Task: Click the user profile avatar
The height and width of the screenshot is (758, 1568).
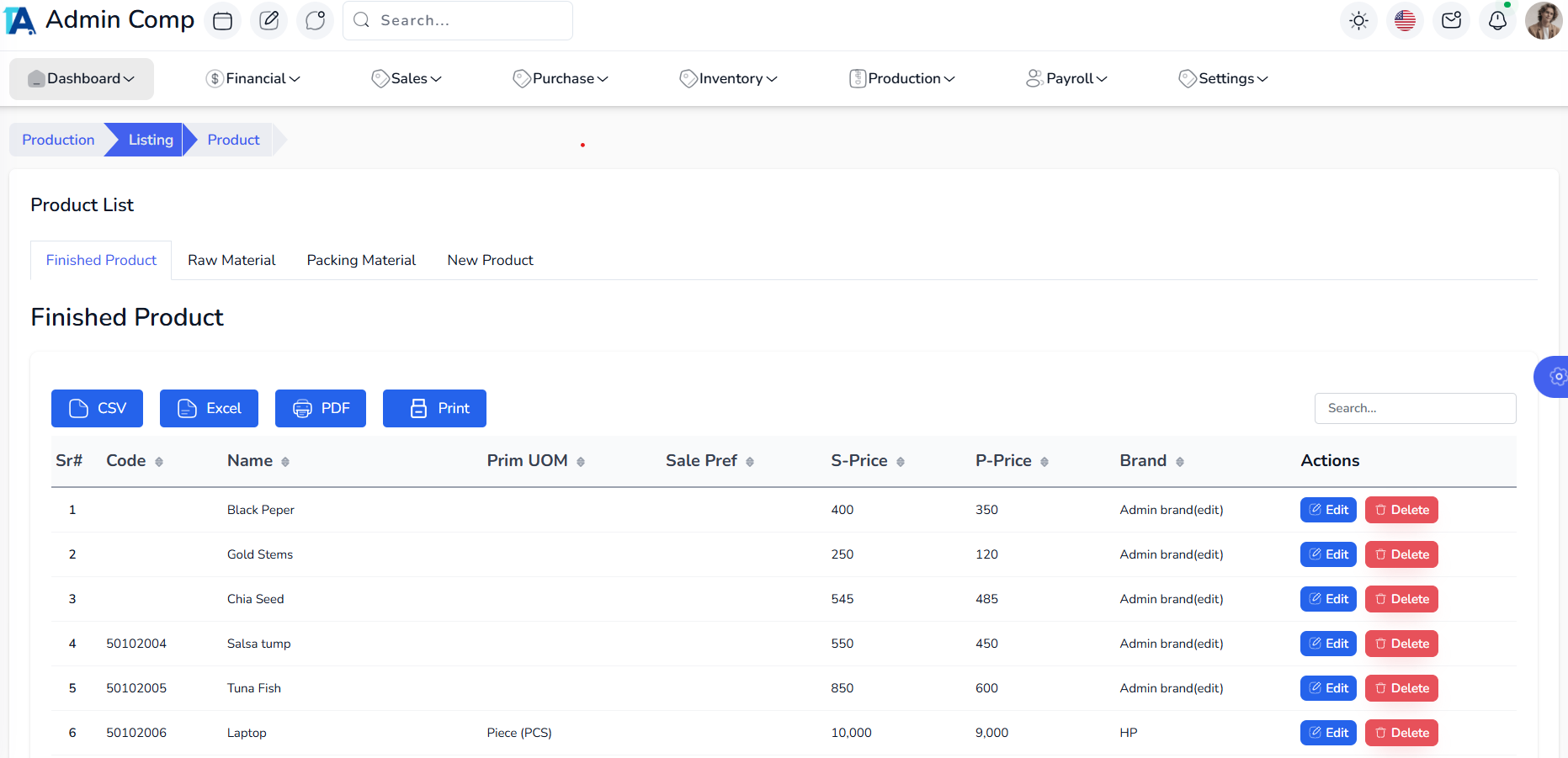Action: pyautogui.click(x=1544, y=21)
